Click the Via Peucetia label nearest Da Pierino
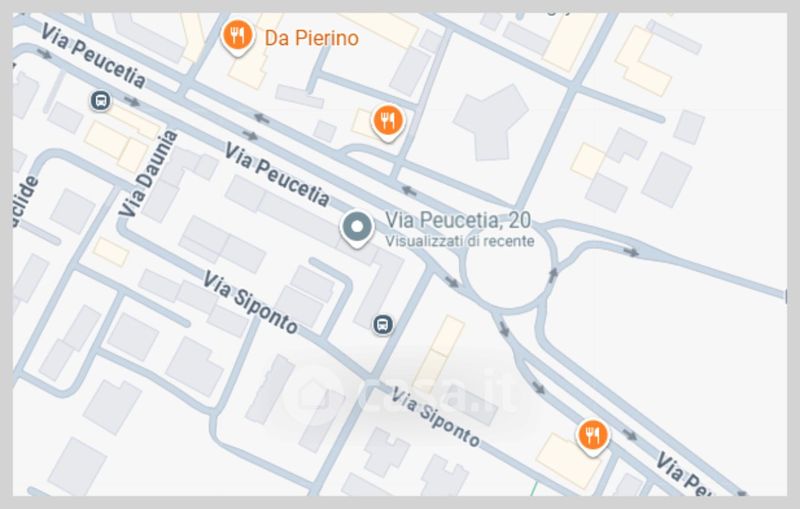Image resolution: width=800 pixels, height=509 pixels. click(x=93, y=55)
